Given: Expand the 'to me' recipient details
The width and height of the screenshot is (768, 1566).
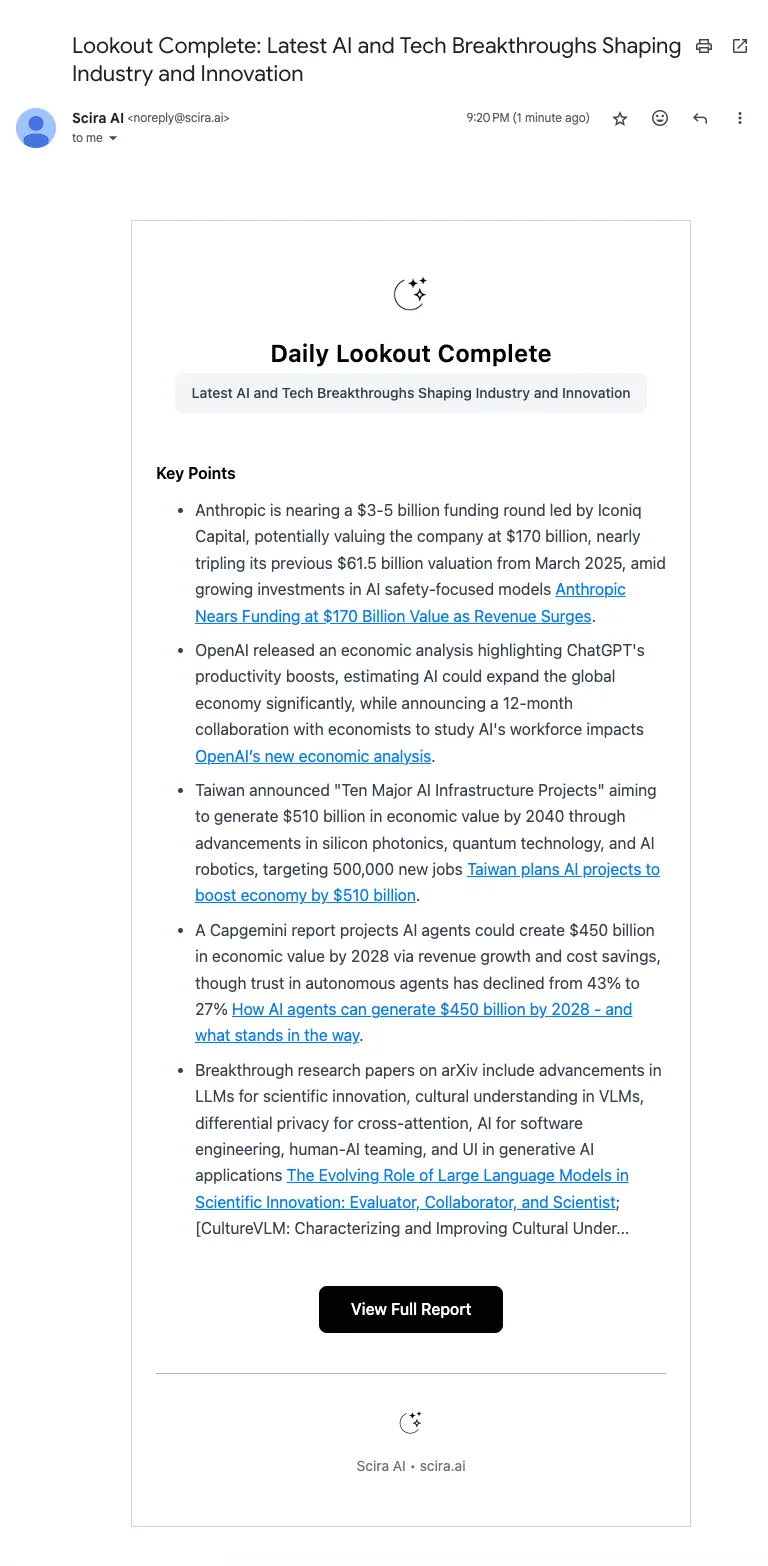Looking at the screenshot, I should 113,139.
